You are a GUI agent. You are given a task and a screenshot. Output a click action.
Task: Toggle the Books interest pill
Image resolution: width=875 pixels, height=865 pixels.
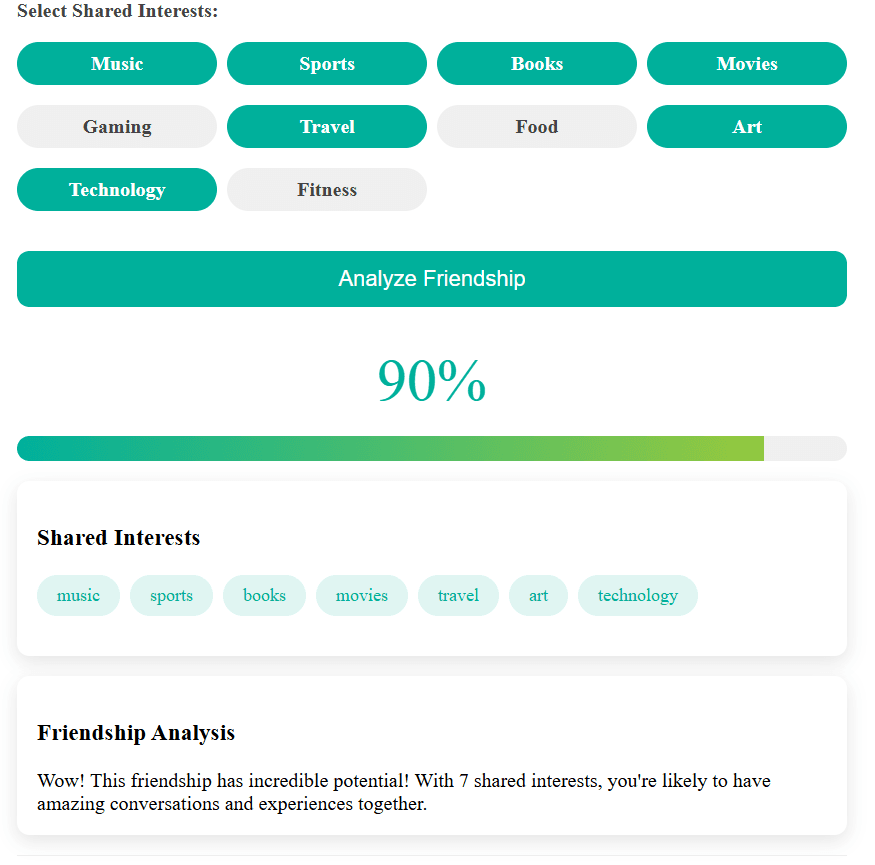pos(537,63)
